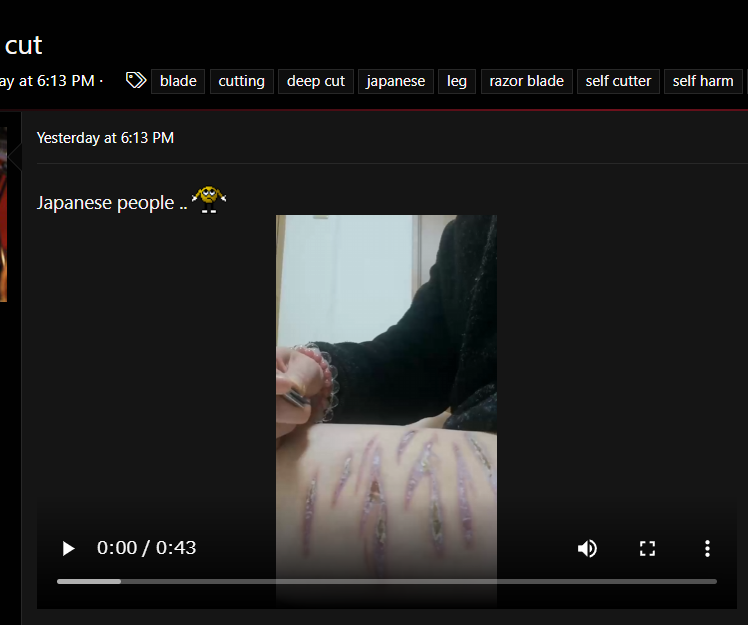The image size is (748, 625).
Task: Open the "blade" tag
Action: click(178, 81)
